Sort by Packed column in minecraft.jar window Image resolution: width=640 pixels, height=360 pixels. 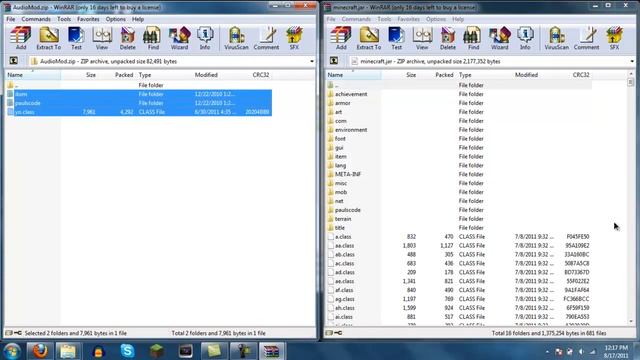tap(438, 75)
